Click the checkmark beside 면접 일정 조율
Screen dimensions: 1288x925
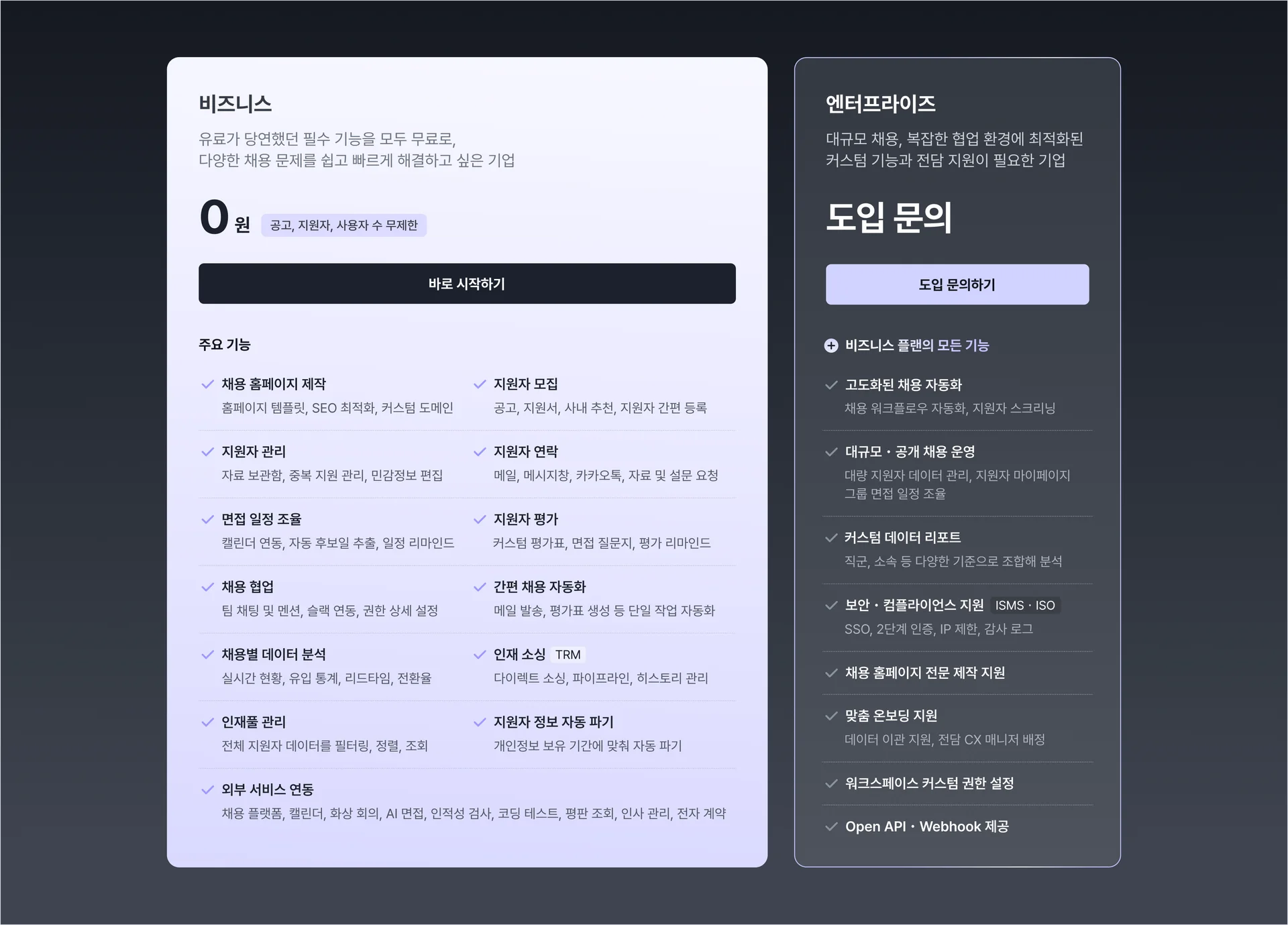pos(207,519)
